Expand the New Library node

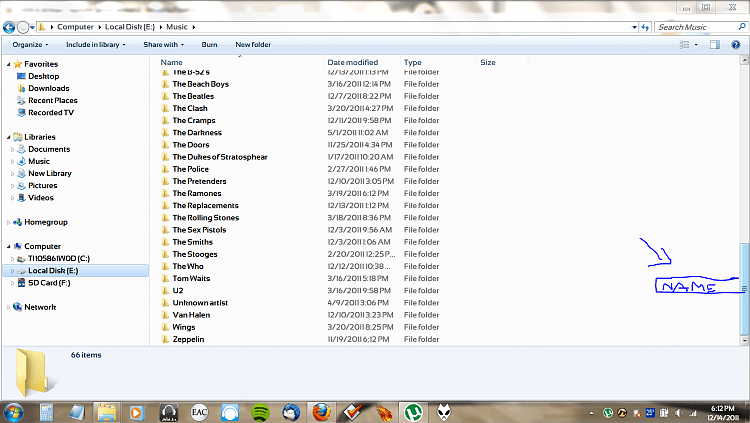[x=12, y=174]
